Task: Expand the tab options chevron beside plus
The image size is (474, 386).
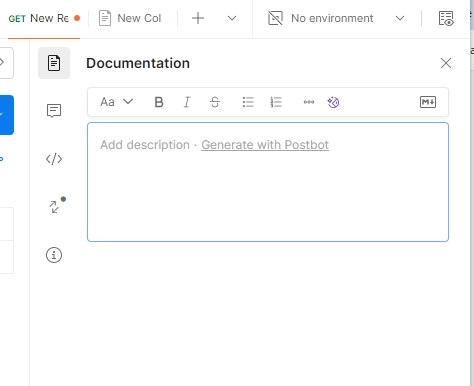Action: 232,18
